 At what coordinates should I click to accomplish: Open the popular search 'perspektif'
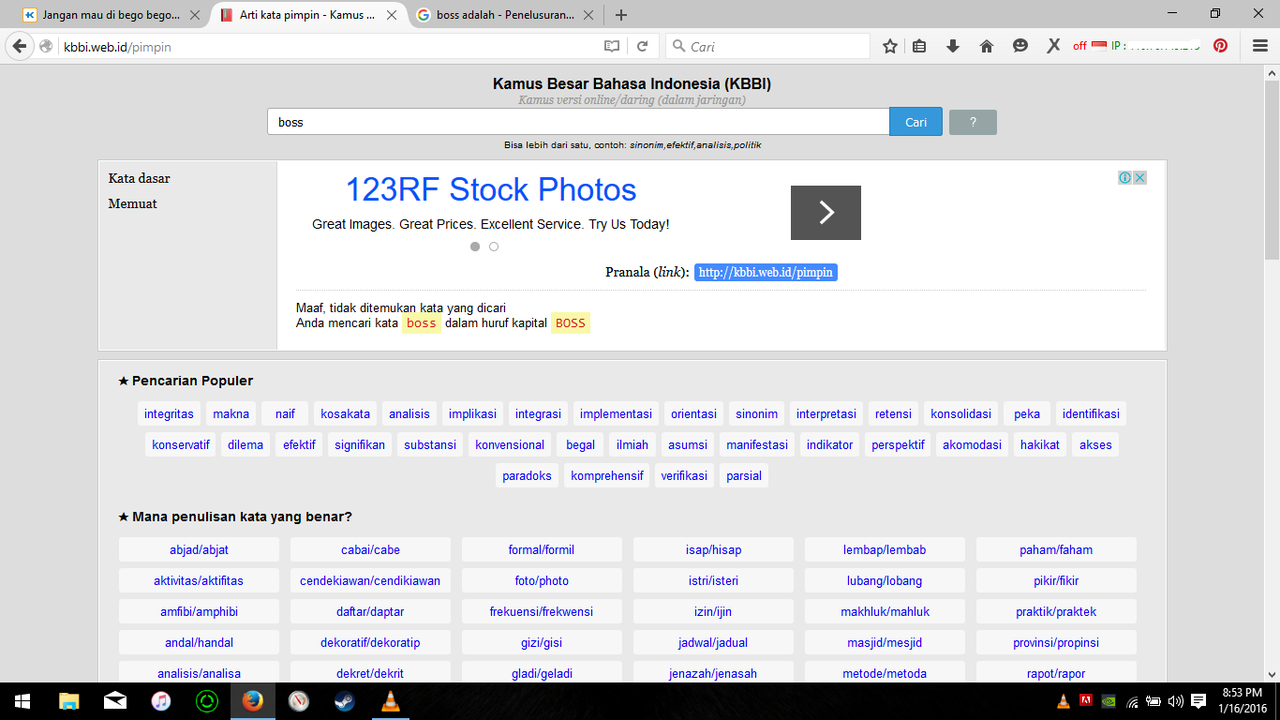898,445
